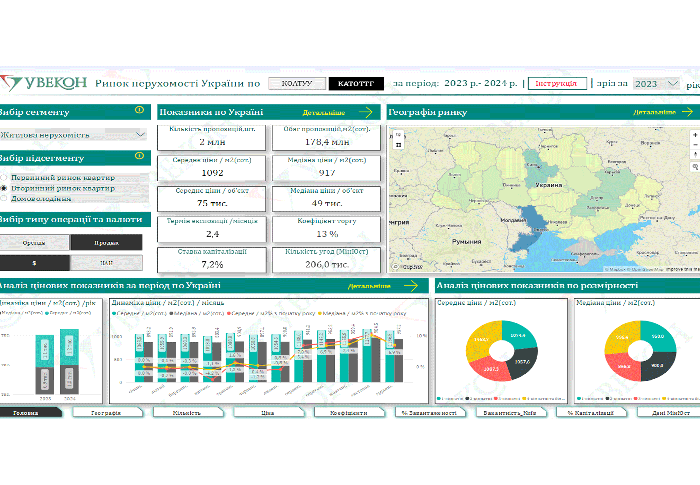700x485 pixels.
Task: Zoom in on the map
Action: pos(695,135)
